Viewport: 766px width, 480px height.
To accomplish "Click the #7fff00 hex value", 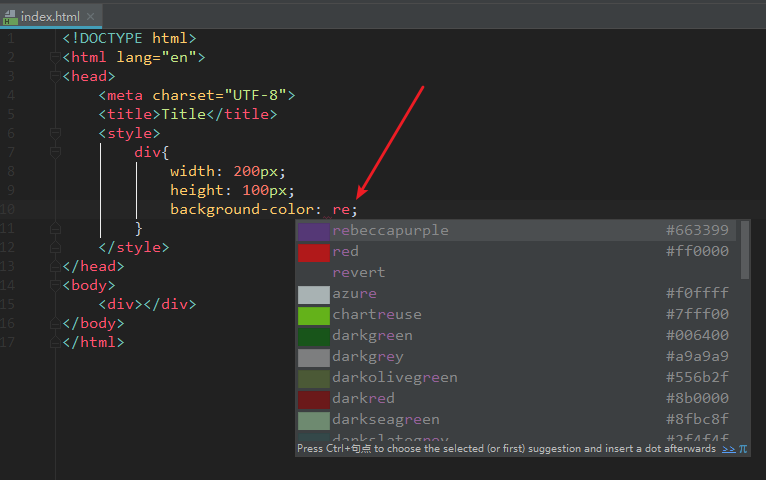I will [697, 314].
